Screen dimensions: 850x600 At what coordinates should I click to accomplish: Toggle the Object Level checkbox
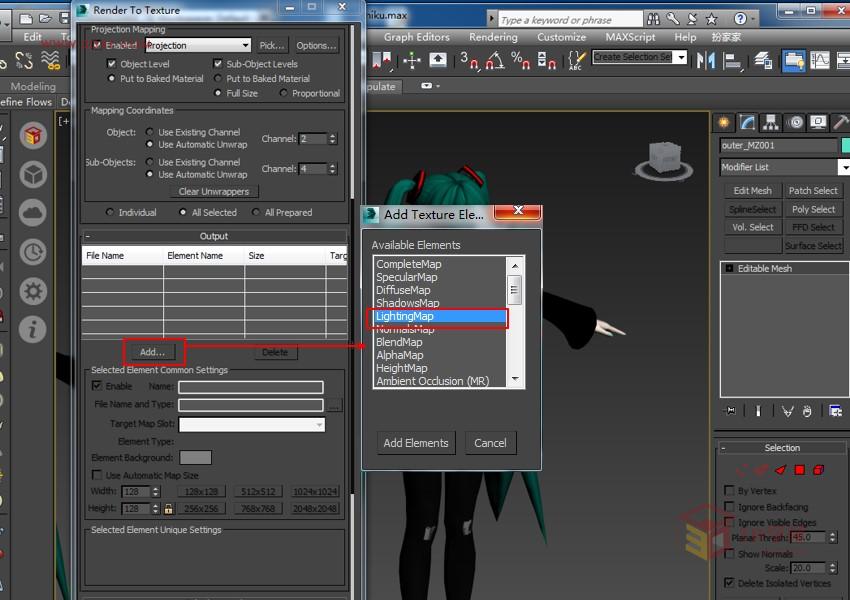pyautogui.click(x=112, y=64)
